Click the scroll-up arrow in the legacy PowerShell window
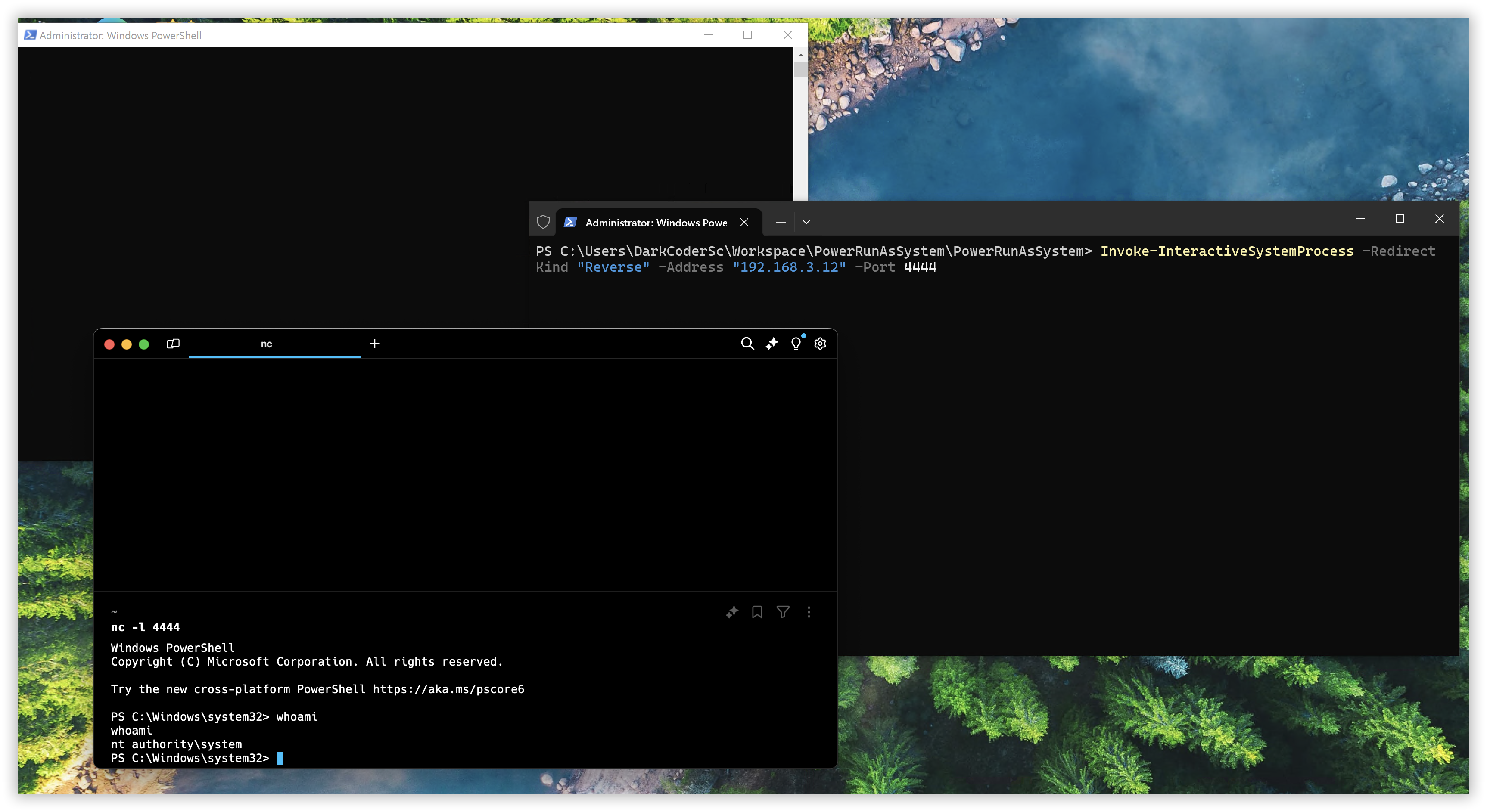Image resolution: width=1487 pixels, height=812 pixels. pyautogui.click(x=801, y=56)
